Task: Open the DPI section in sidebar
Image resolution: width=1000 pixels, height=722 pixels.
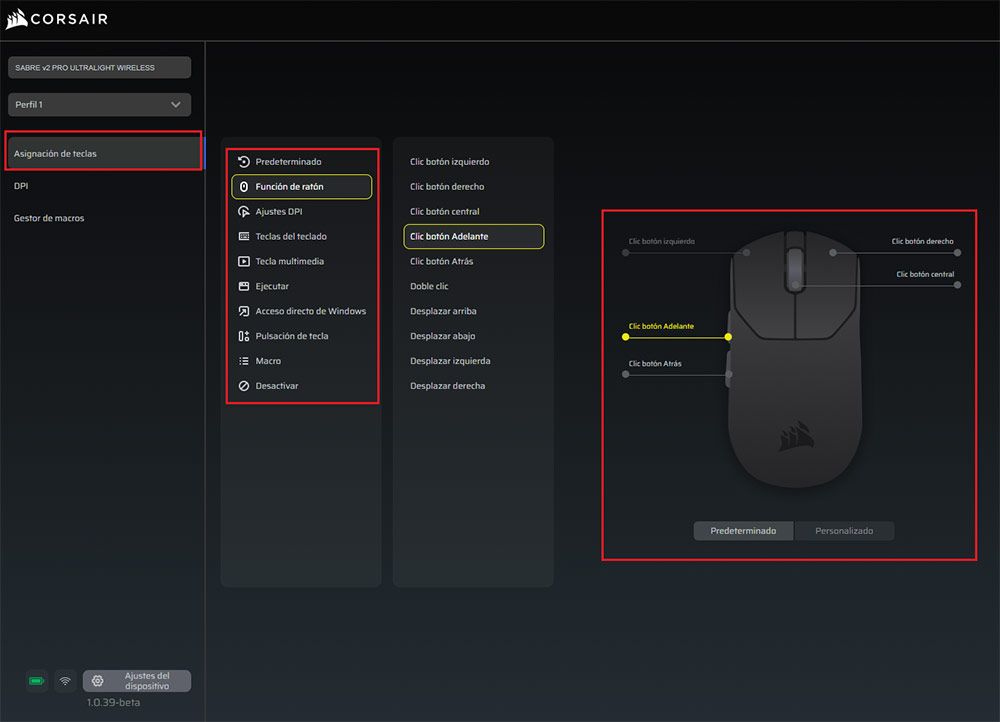Action: tap(21, 186)
